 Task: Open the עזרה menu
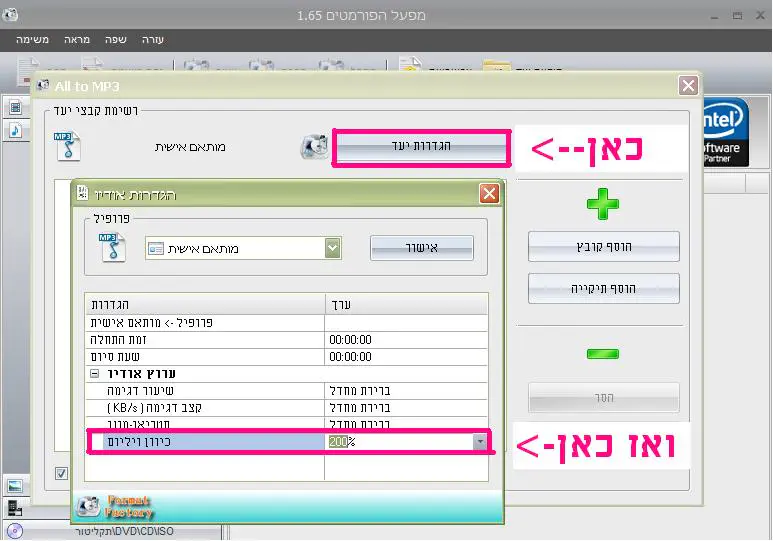point(152,39)
